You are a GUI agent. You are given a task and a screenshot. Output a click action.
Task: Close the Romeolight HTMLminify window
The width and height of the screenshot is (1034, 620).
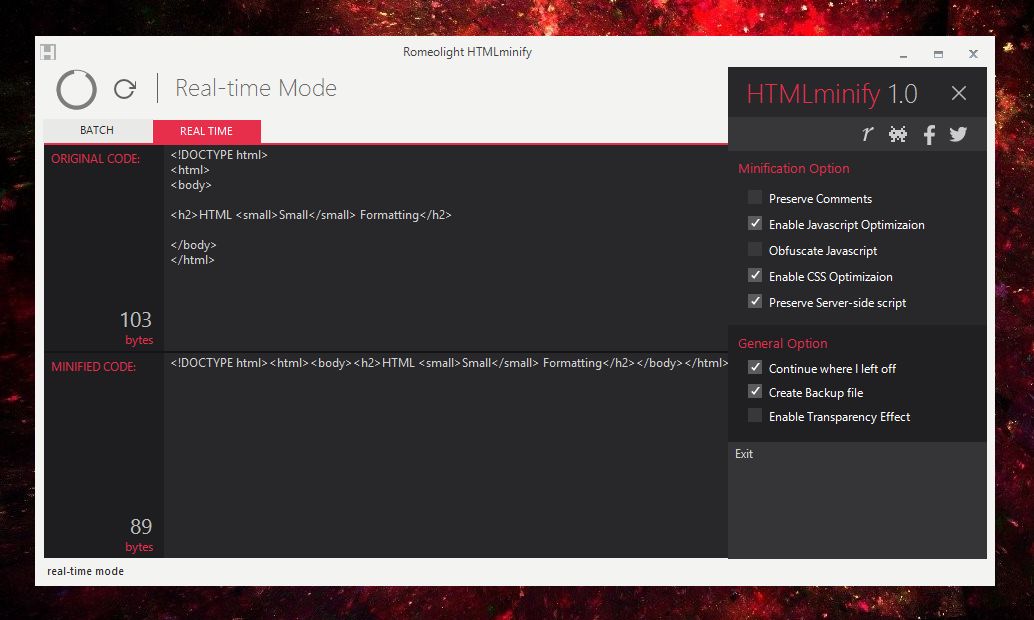(x=973, y=54)
